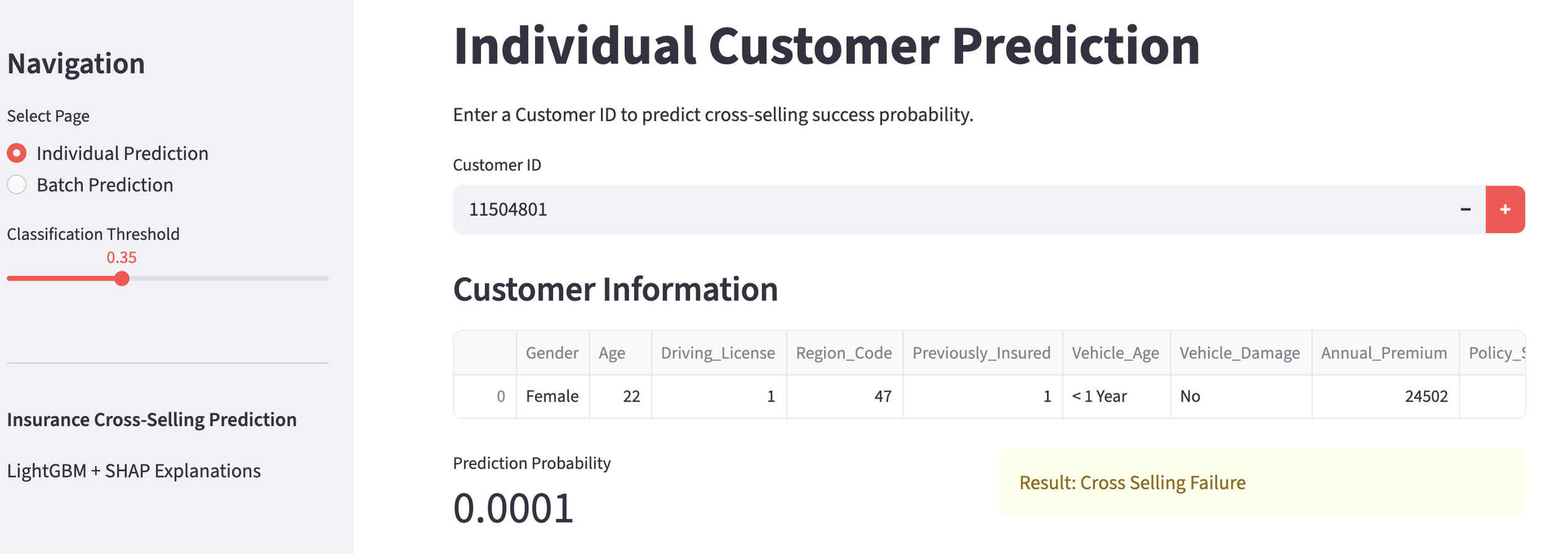Select the Individual Prediction radio button

pyautogui.click(x=17, y=153)
